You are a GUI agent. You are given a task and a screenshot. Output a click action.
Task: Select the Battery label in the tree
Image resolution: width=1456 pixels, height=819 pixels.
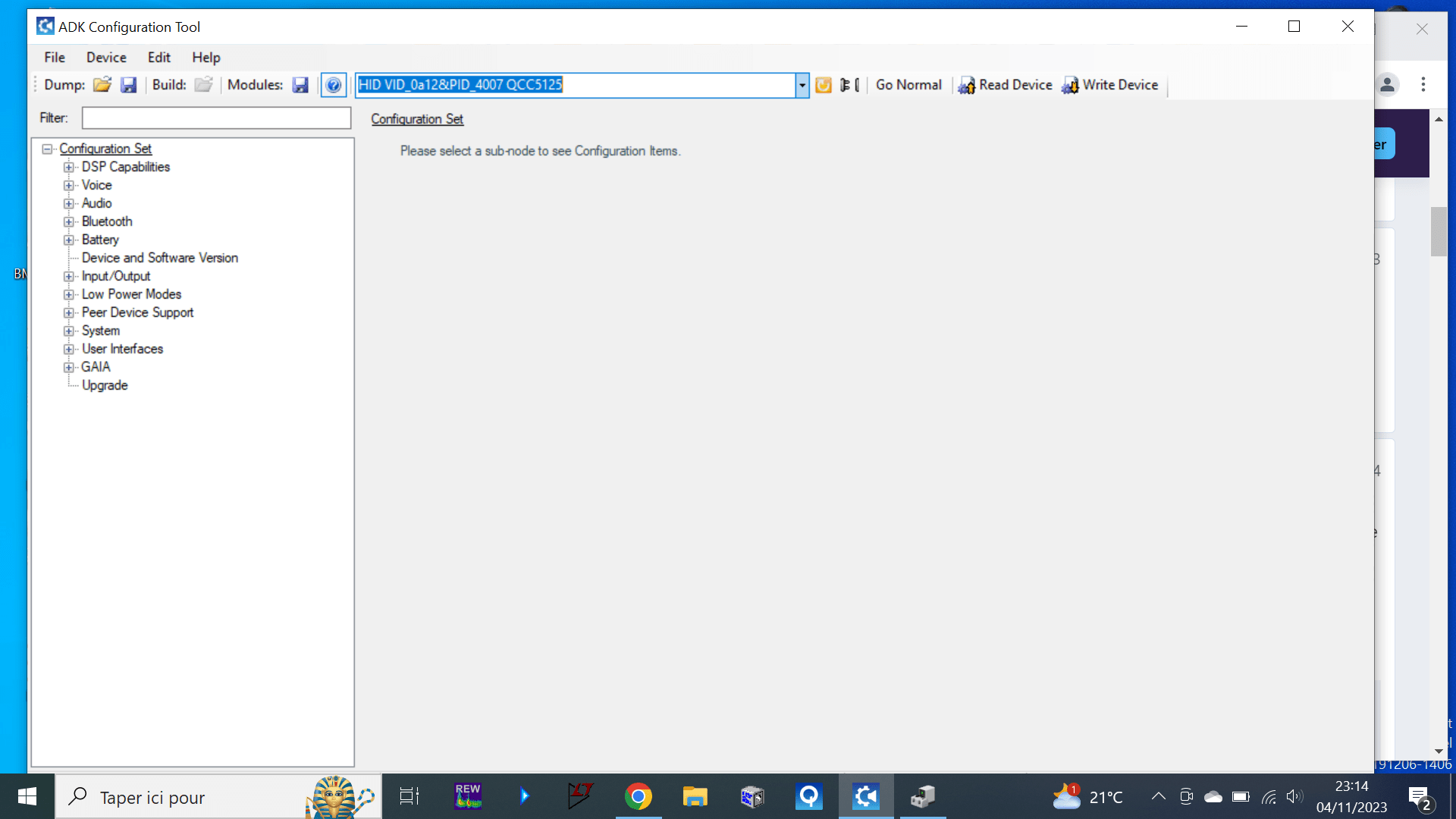click(x=100, y=240)
